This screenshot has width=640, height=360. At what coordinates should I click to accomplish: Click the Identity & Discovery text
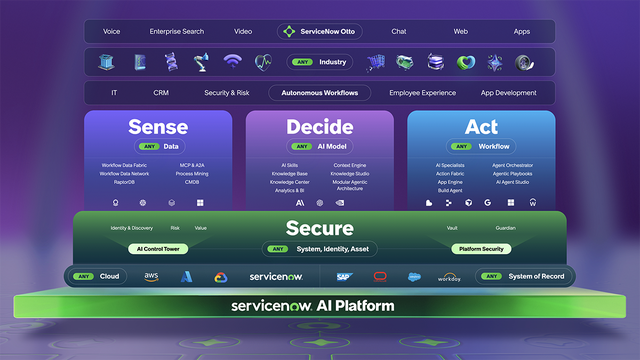click(131, 228)
